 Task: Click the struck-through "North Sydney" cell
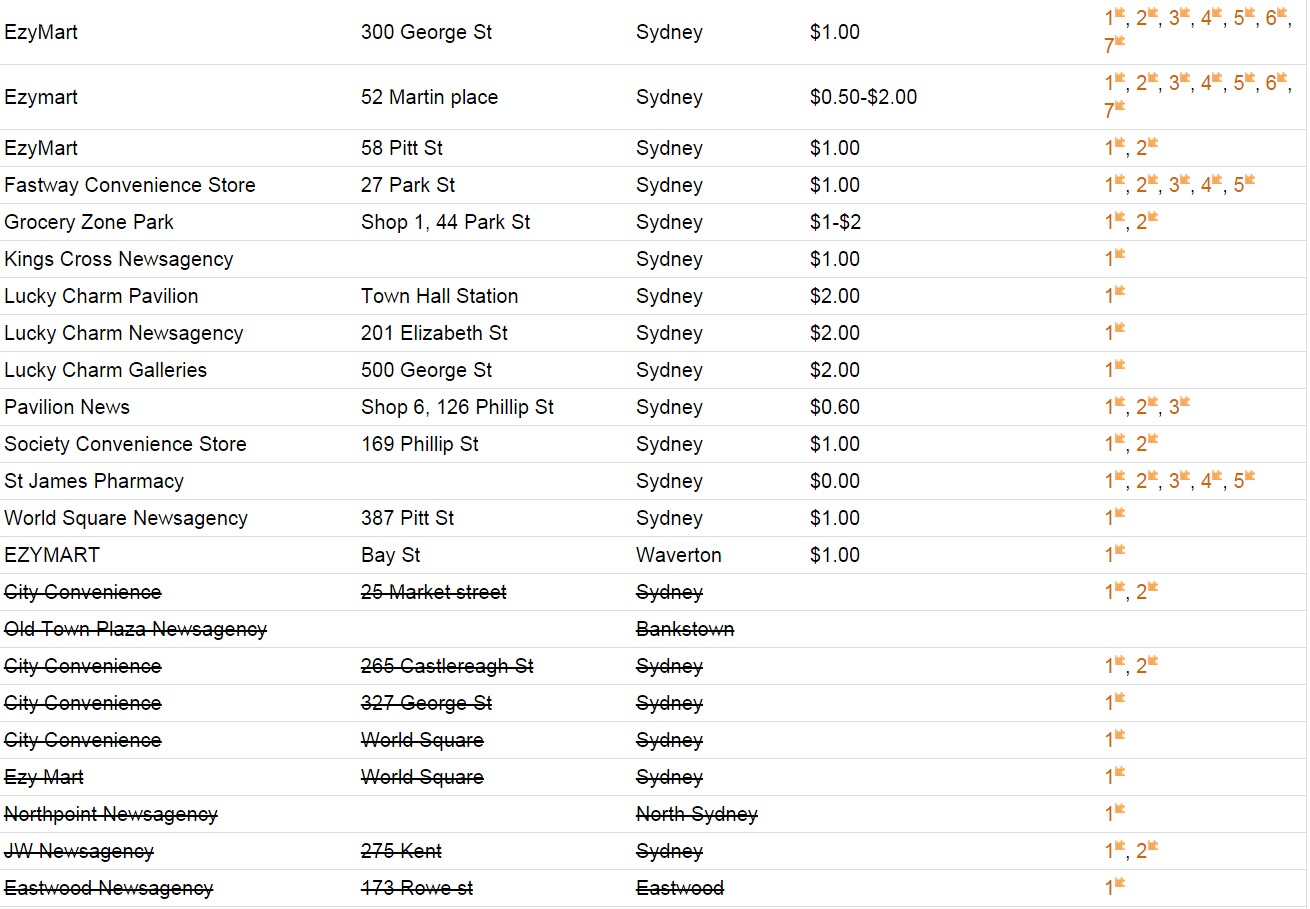pos(697,814)
